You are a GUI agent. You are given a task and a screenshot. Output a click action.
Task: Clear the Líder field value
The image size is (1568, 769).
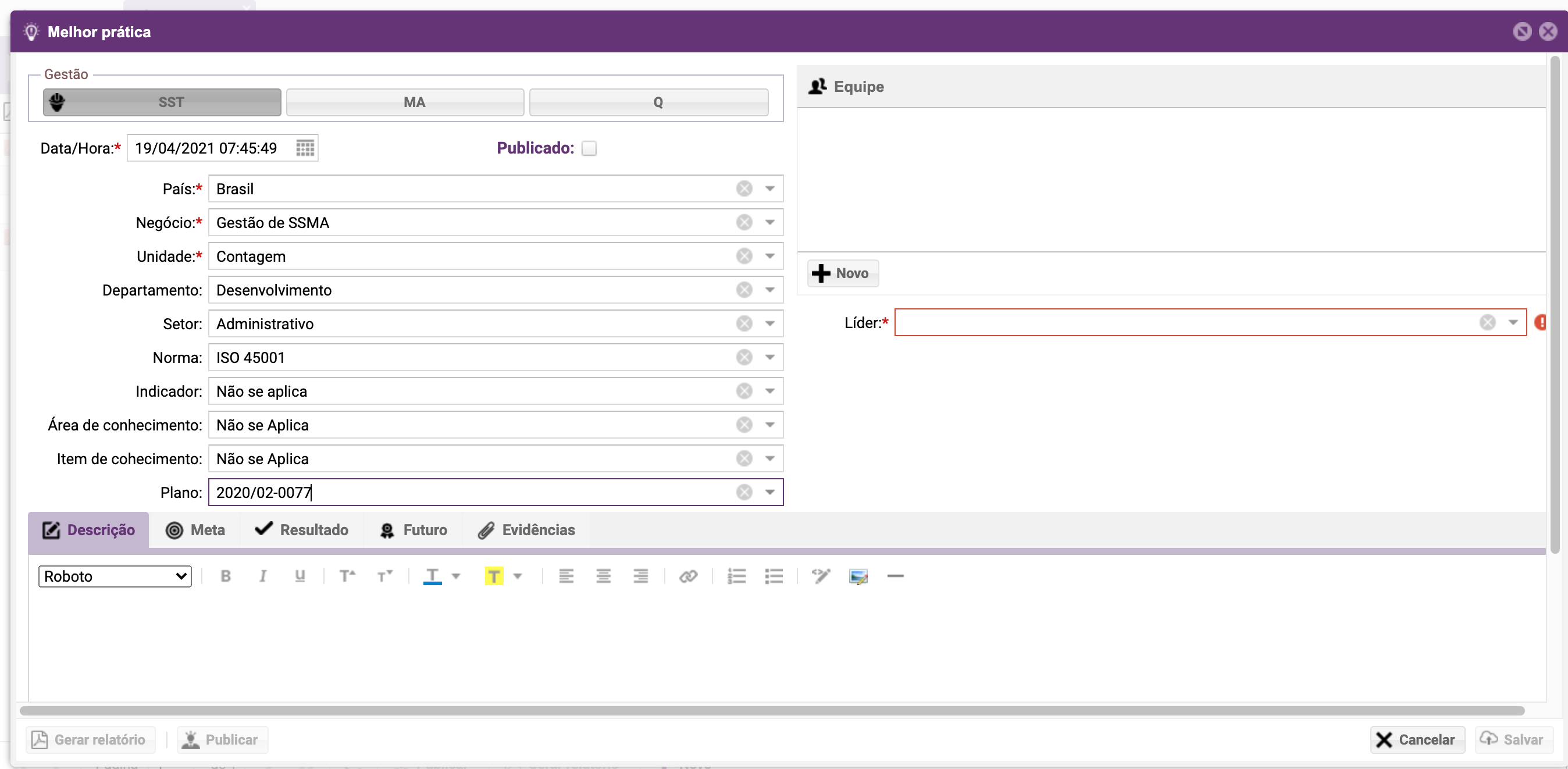coord(1487,322)
